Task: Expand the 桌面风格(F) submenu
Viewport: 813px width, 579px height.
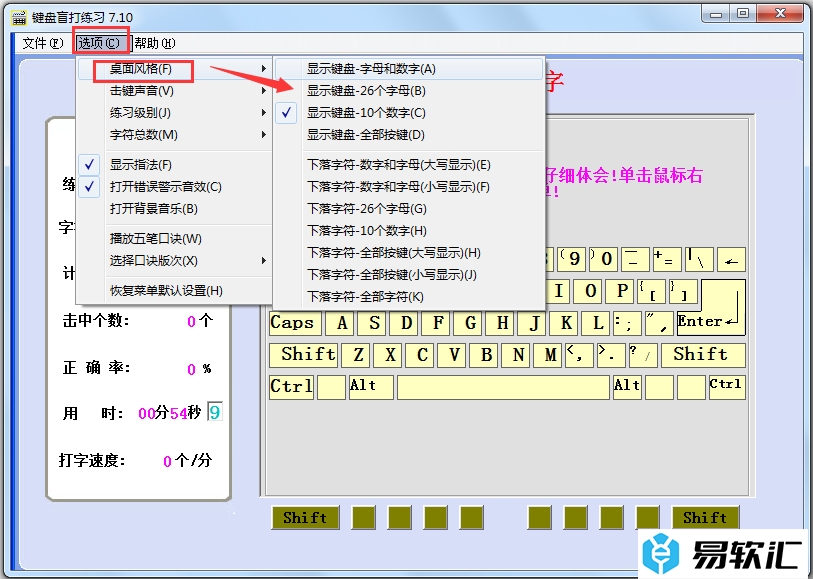Action: tap(175, 68)
